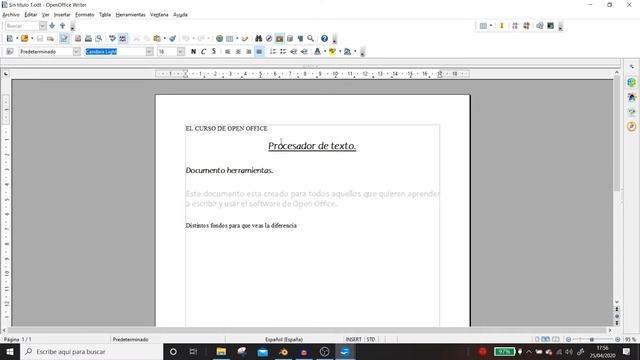This screenshot has width=640, height=360.
Task: Click INSERT mode in status bar
Action: [x=353, y=339]
